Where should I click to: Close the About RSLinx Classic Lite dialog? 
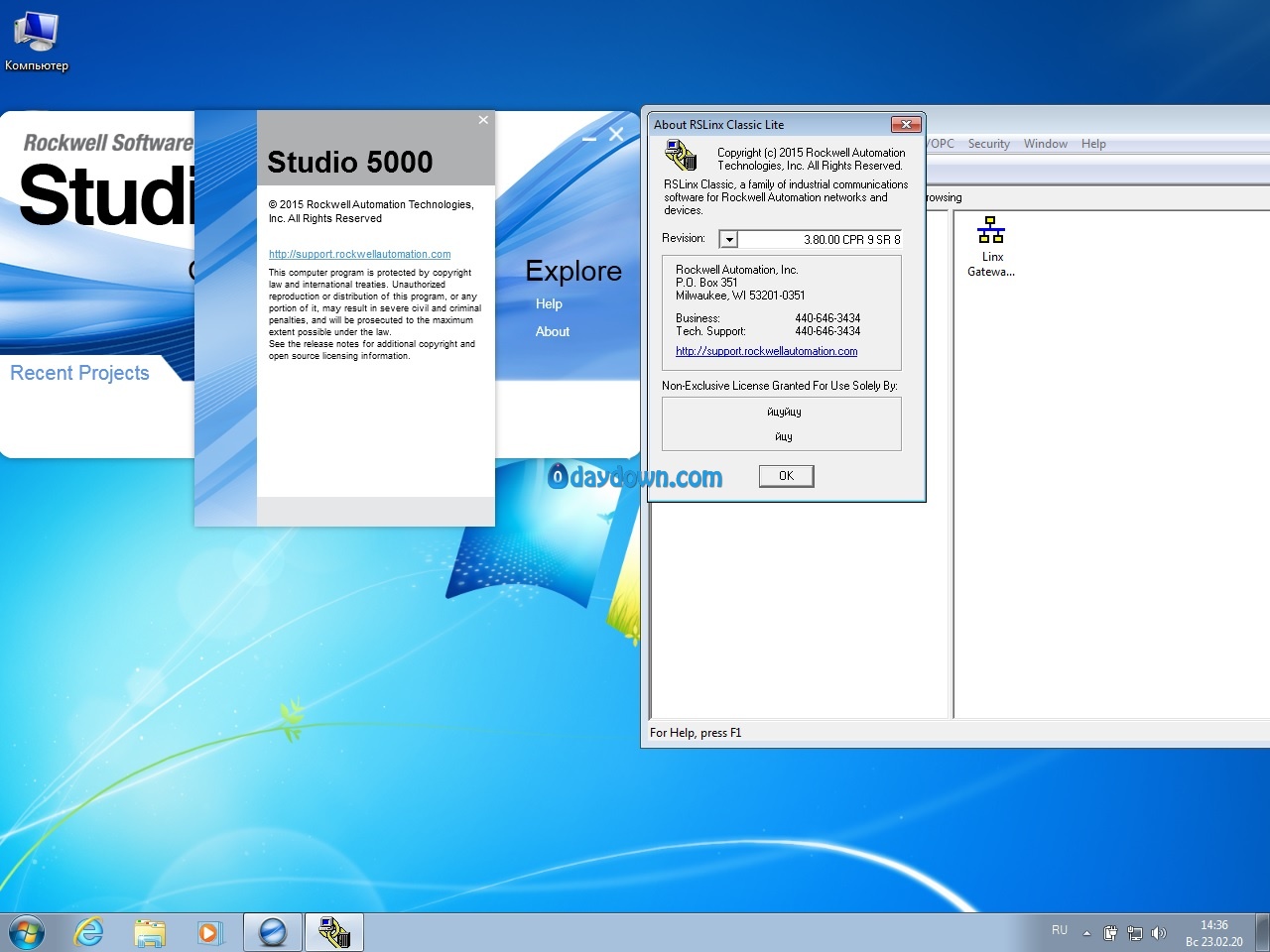pyautogui.click(x=906, y=124)
